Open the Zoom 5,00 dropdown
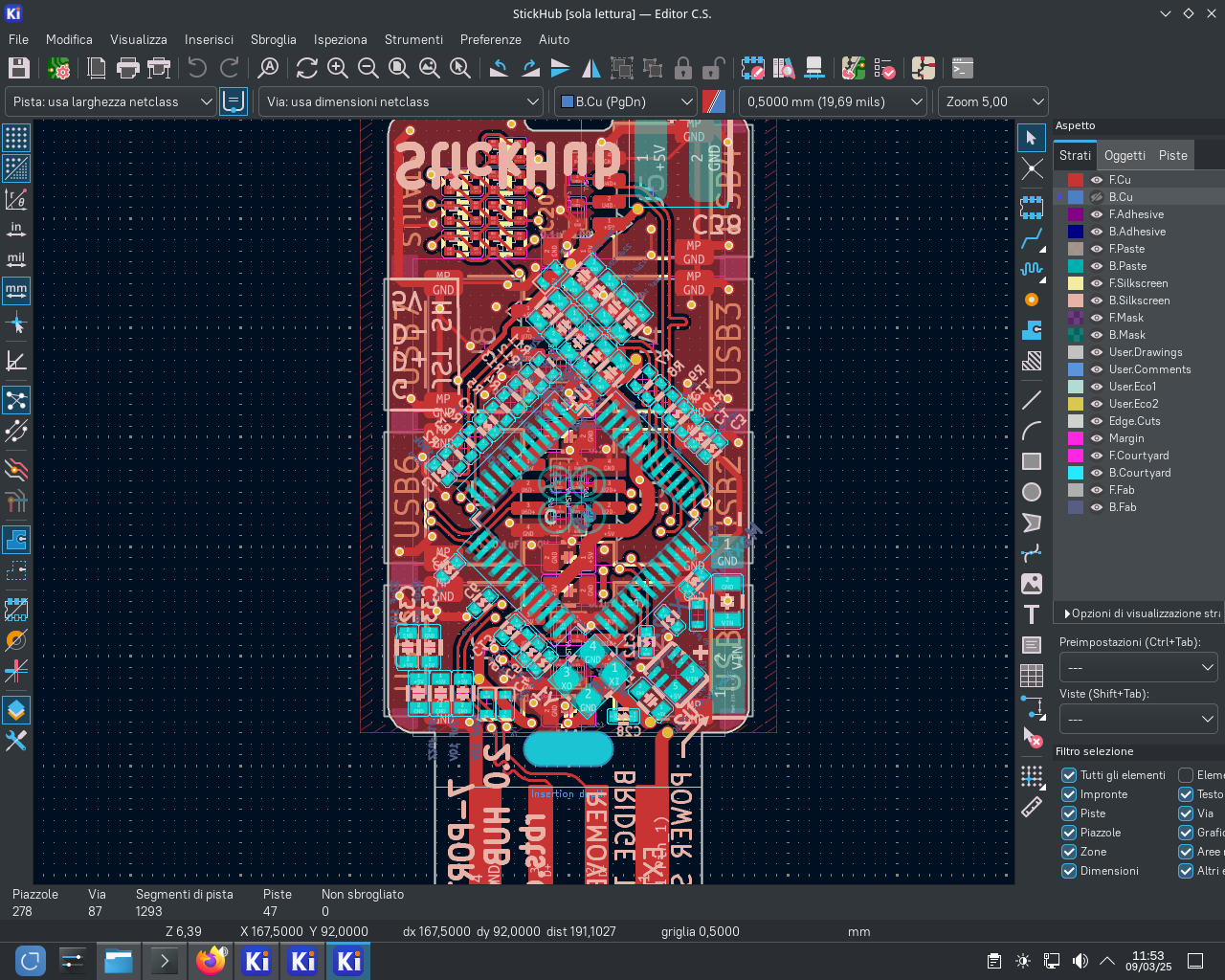Image resolution: width=1225 pixels, height=980 pixels. (x=992, y=101)
